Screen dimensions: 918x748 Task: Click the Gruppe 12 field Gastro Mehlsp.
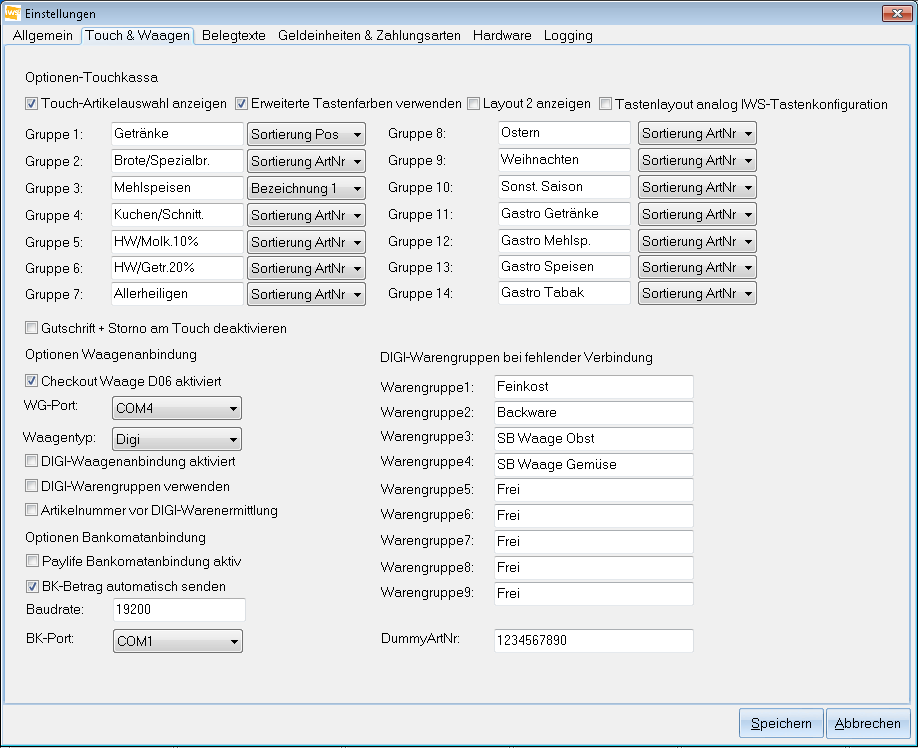coord(564,240)
